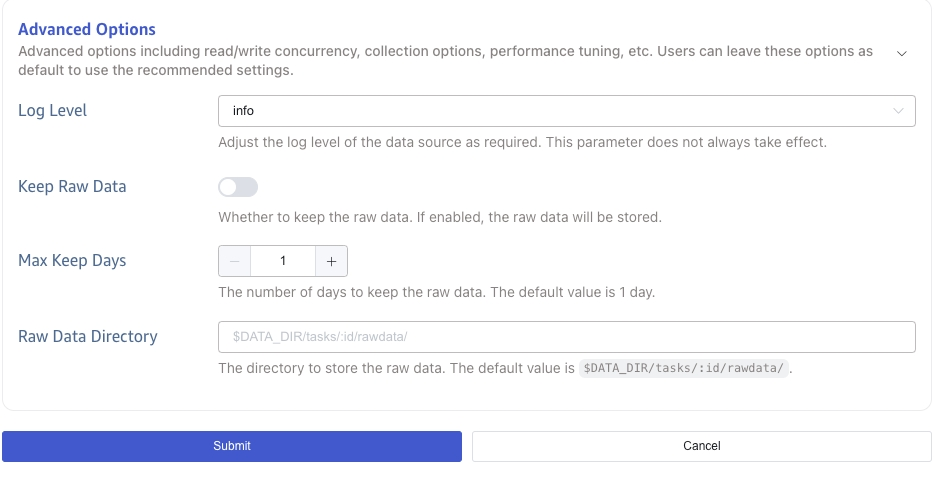Click the Log Level field label
This screenshot has height=489, width=934.
pyautogui.click(x=53, y=110)
